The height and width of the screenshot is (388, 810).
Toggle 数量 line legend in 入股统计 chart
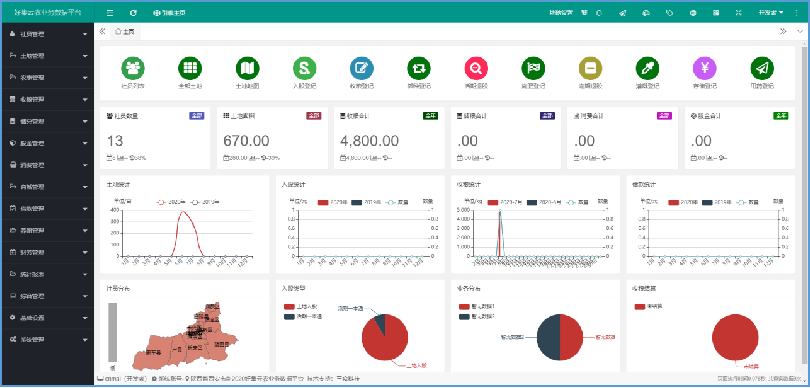tap(398, 202)
